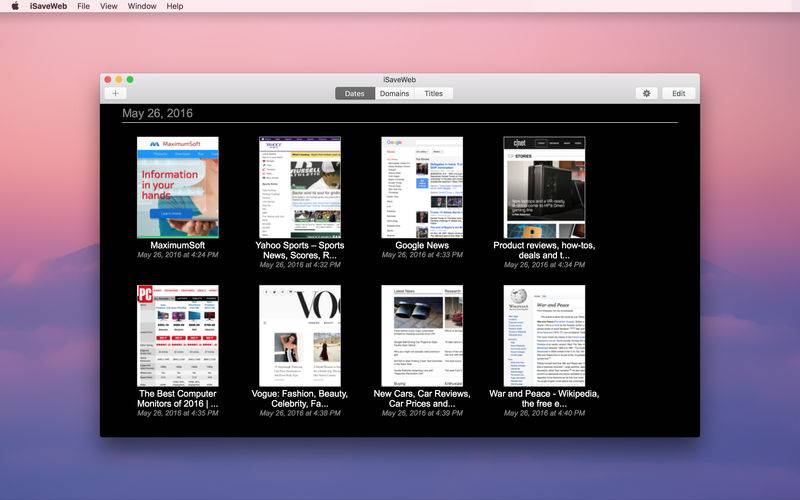Image resolution: width=800 pixels, height=500 pixels.
Task: Select the War and Peace Wikipedia thumbnail
Action: (544, 336)
